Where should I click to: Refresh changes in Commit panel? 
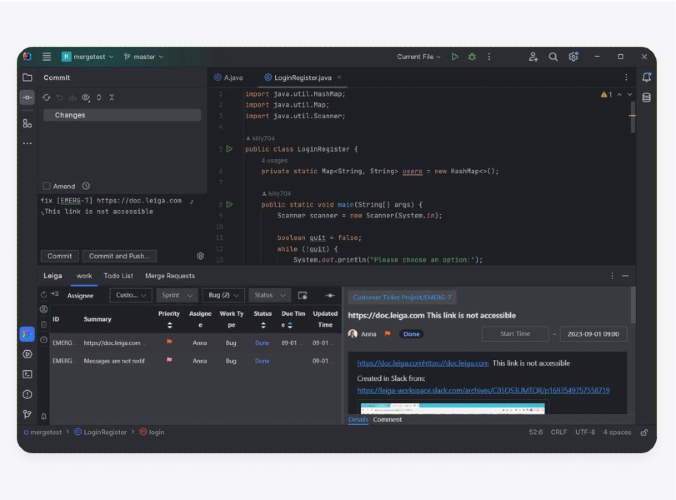pyautogui.click(x=47, y=98)
